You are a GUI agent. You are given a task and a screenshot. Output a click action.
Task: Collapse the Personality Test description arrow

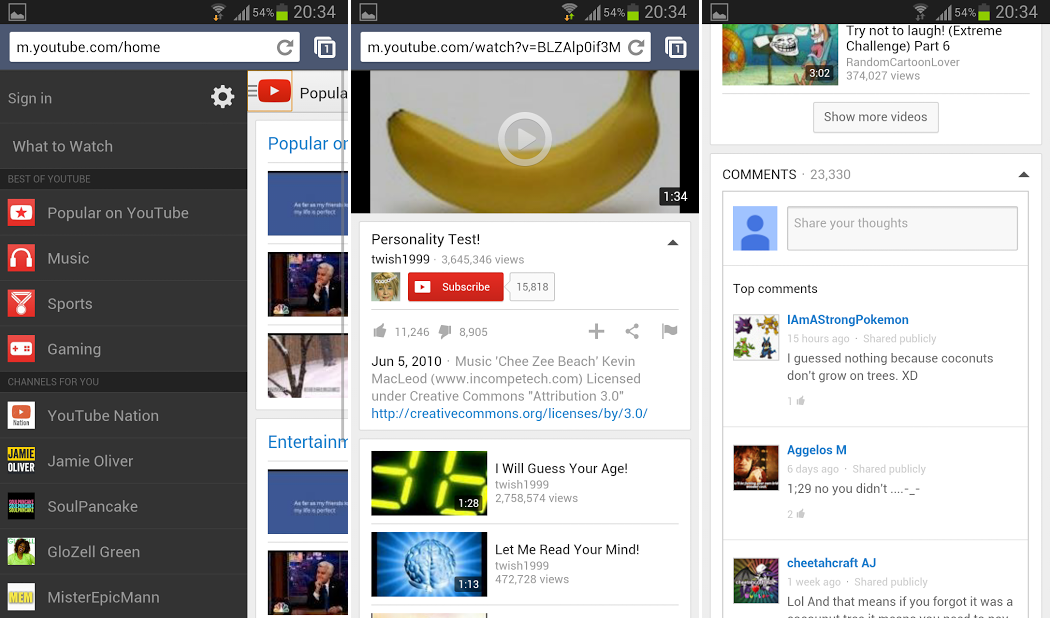672,242
